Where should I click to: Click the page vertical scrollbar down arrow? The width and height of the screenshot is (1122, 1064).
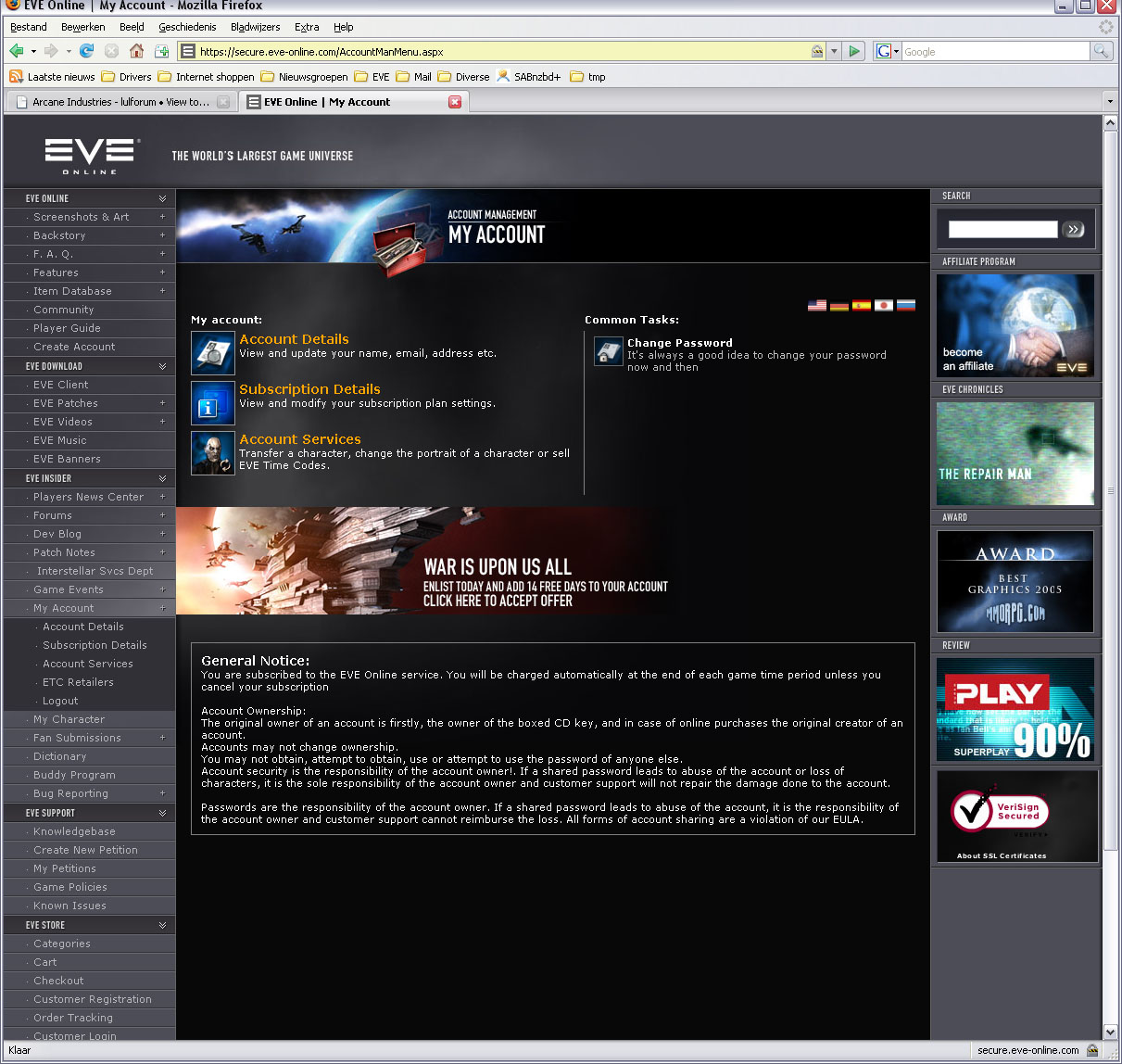[1110, 1032]
